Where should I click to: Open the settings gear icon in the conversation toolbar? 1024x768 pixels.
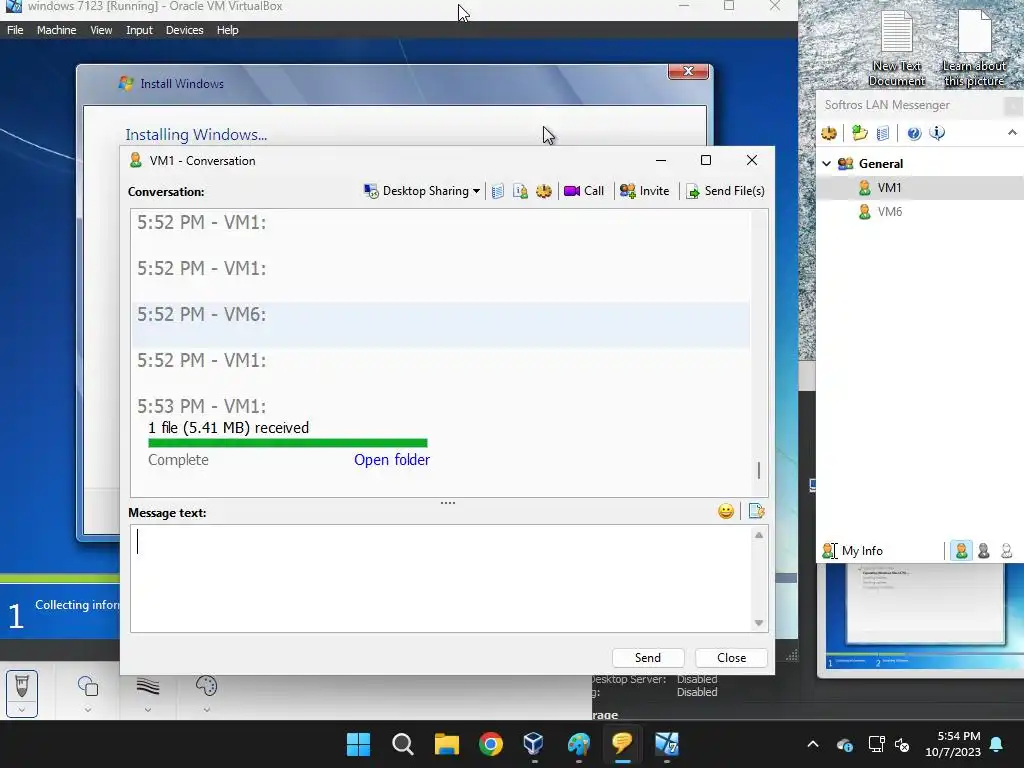544,191
